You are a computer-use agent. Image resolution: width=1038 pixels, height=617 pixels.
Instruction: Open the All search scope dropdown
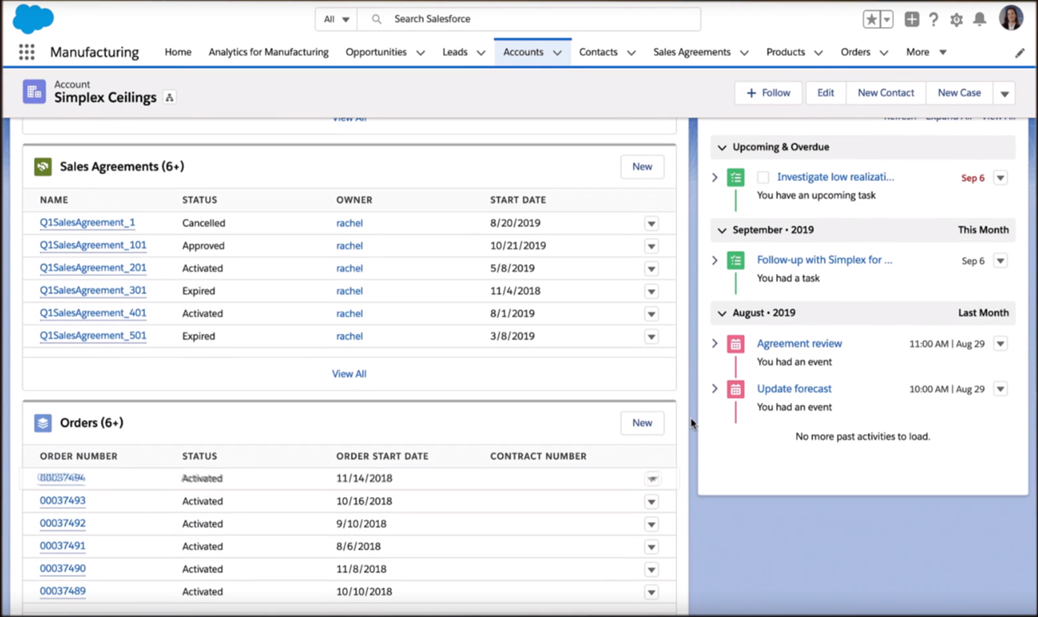pos(336,19)
